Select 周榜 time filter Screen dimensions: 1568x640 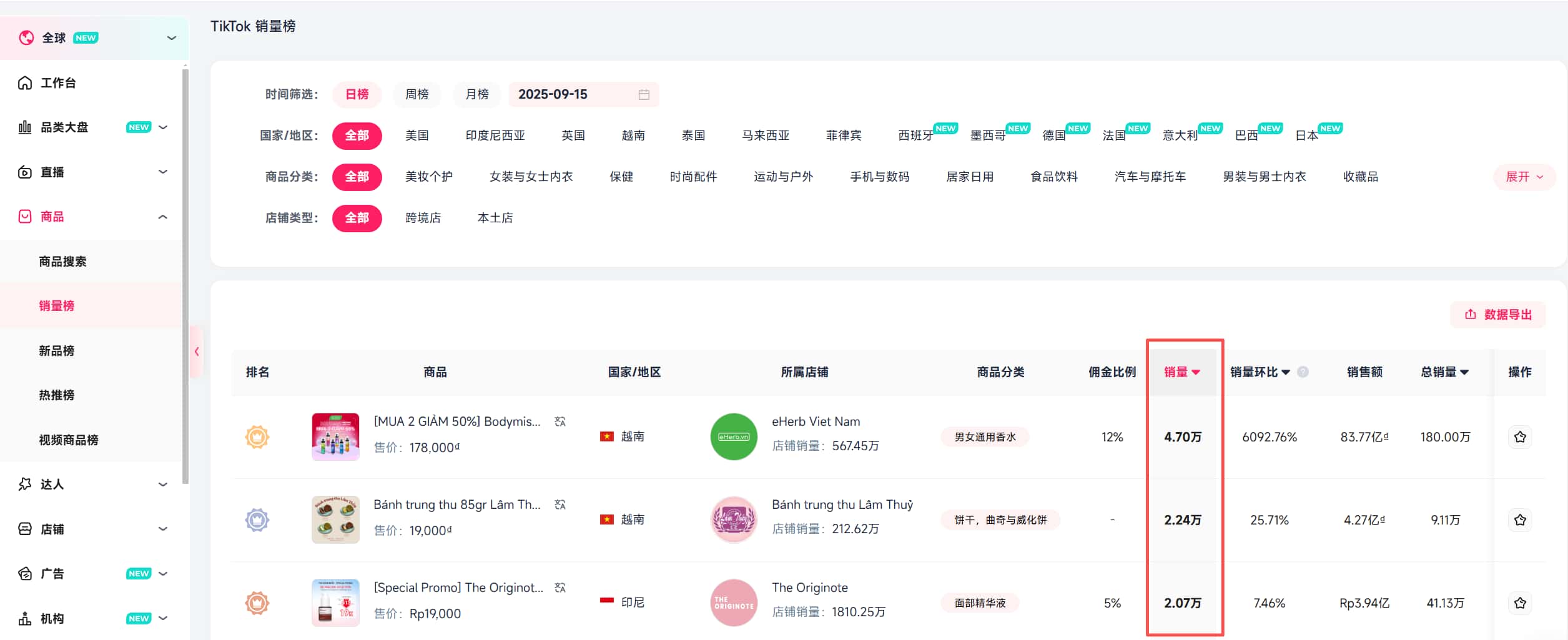tap(417, 94)
